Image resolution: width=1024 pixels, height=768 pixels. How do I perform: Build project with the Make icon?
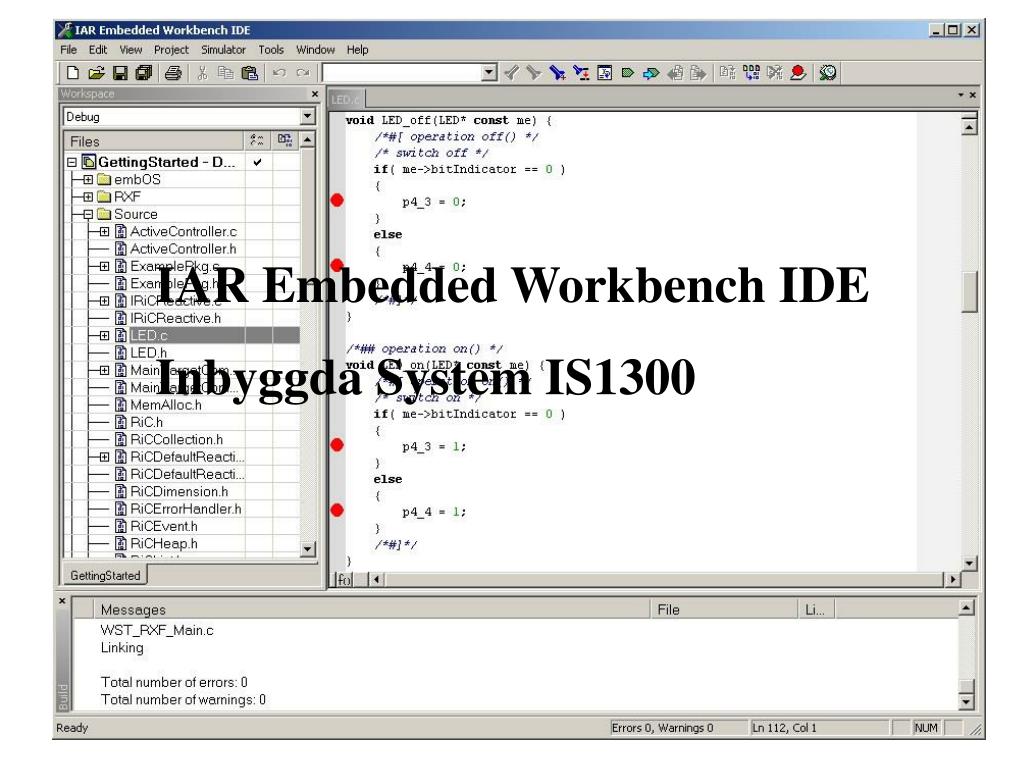[x=751, y=73]
